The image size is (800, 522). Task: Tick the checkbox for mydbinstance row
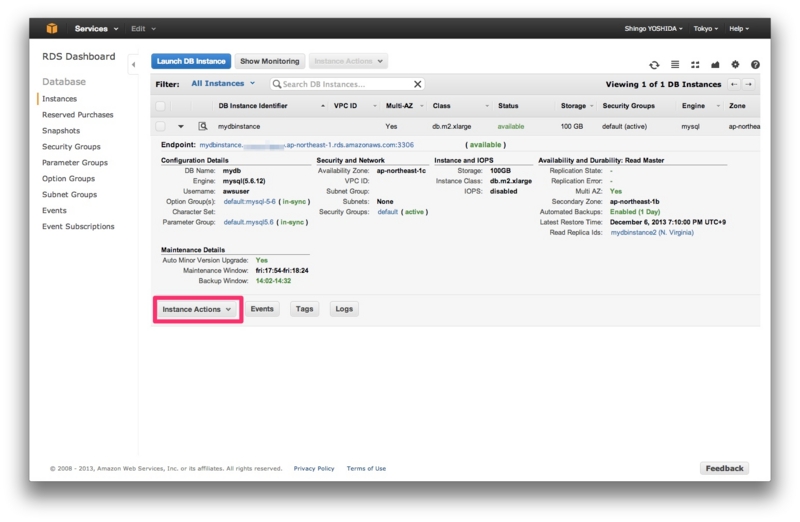click(x=160, y=126)
